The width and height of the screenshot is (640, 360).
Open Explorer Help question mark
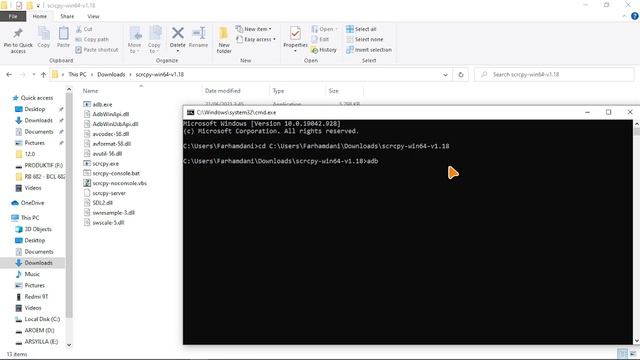click(x=635, y=16)
